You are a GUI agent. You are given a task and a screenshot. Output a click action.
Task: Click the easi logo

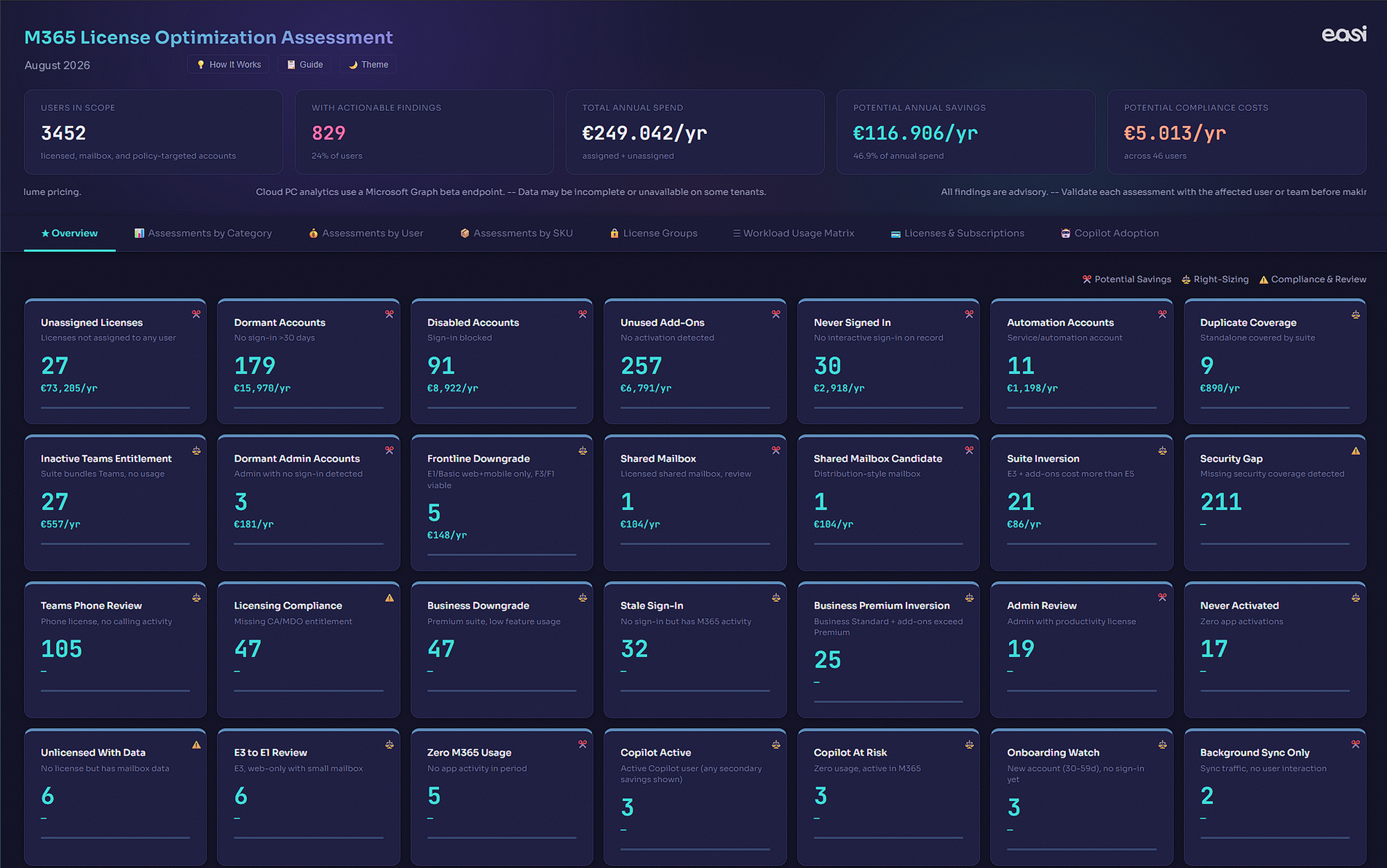click(1343, 34)
